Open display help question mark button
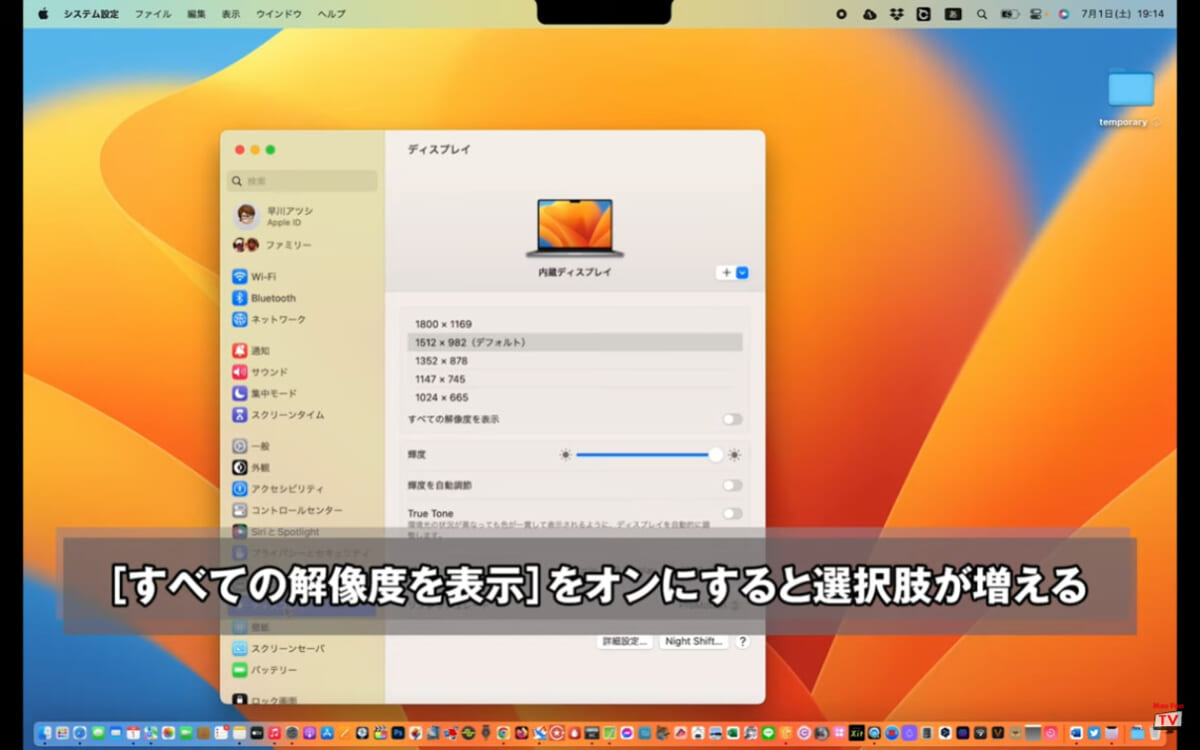 point(742,641)
